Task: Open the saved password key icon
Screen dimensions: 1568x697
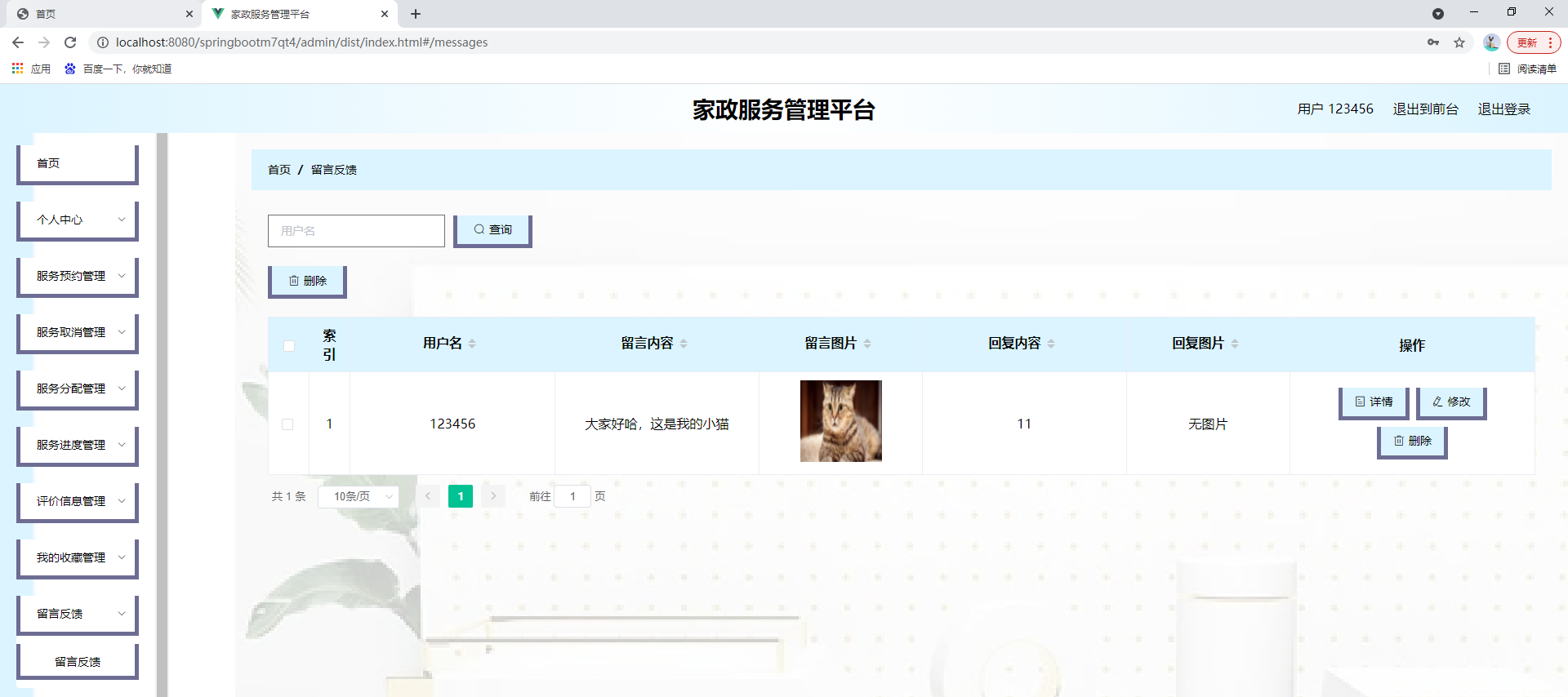Action: tap(1433, 42)
